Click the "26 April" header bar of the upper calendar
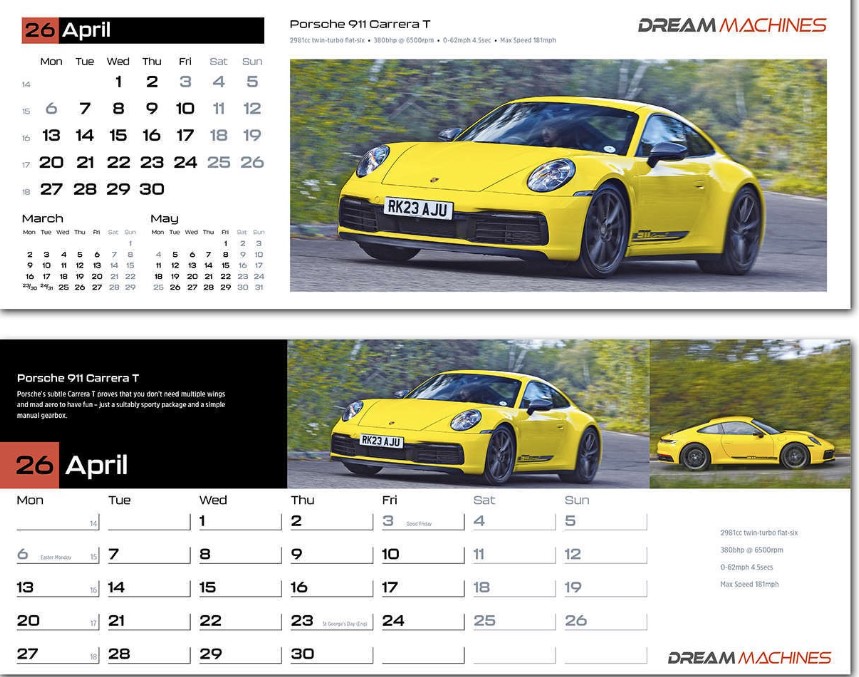The height and width of the screenshot is (677, 859). [x=143, y=30]
